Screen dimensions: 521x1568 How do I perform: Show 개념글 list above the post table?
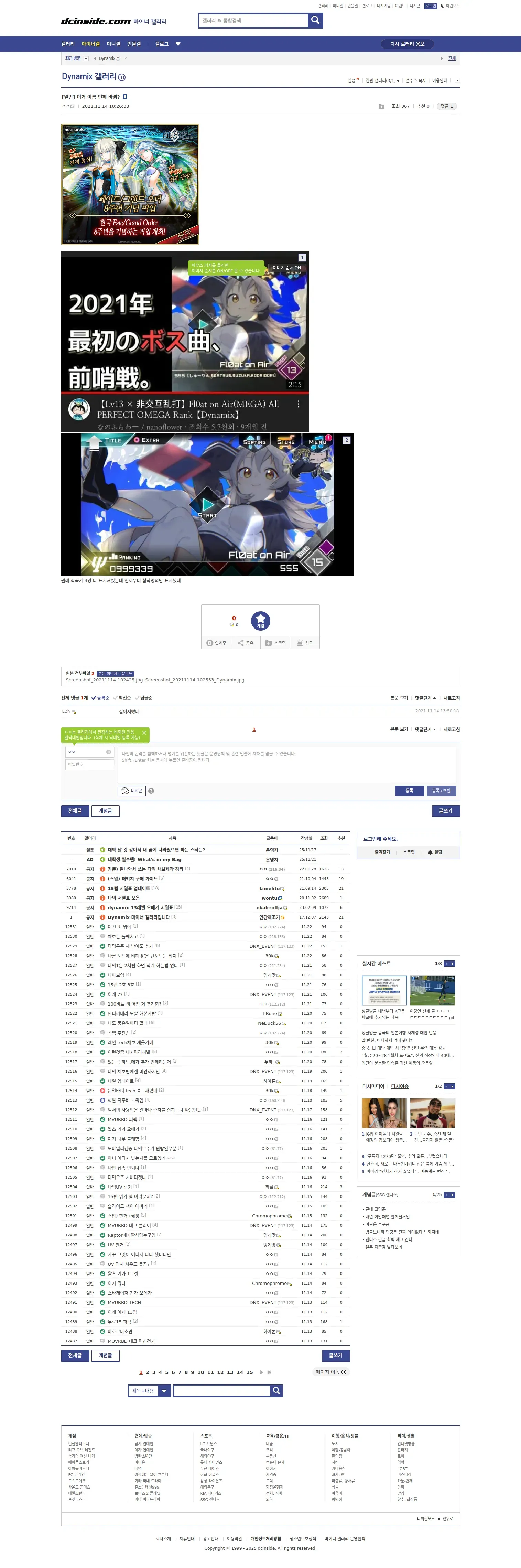pyautogui.click(x=105, y=811)
